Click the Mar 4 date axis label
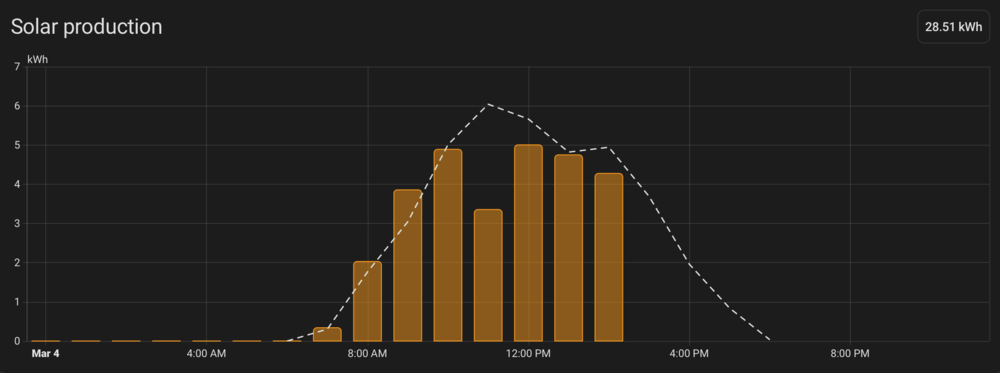Screen dimensions: 1000x373 [x=45, y=353]
